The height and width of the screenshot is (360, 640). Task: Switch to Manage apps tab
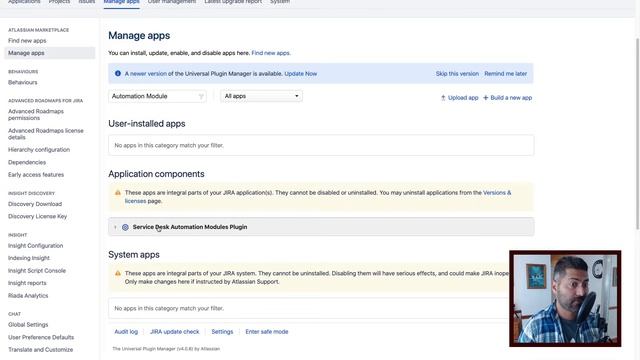121,2
